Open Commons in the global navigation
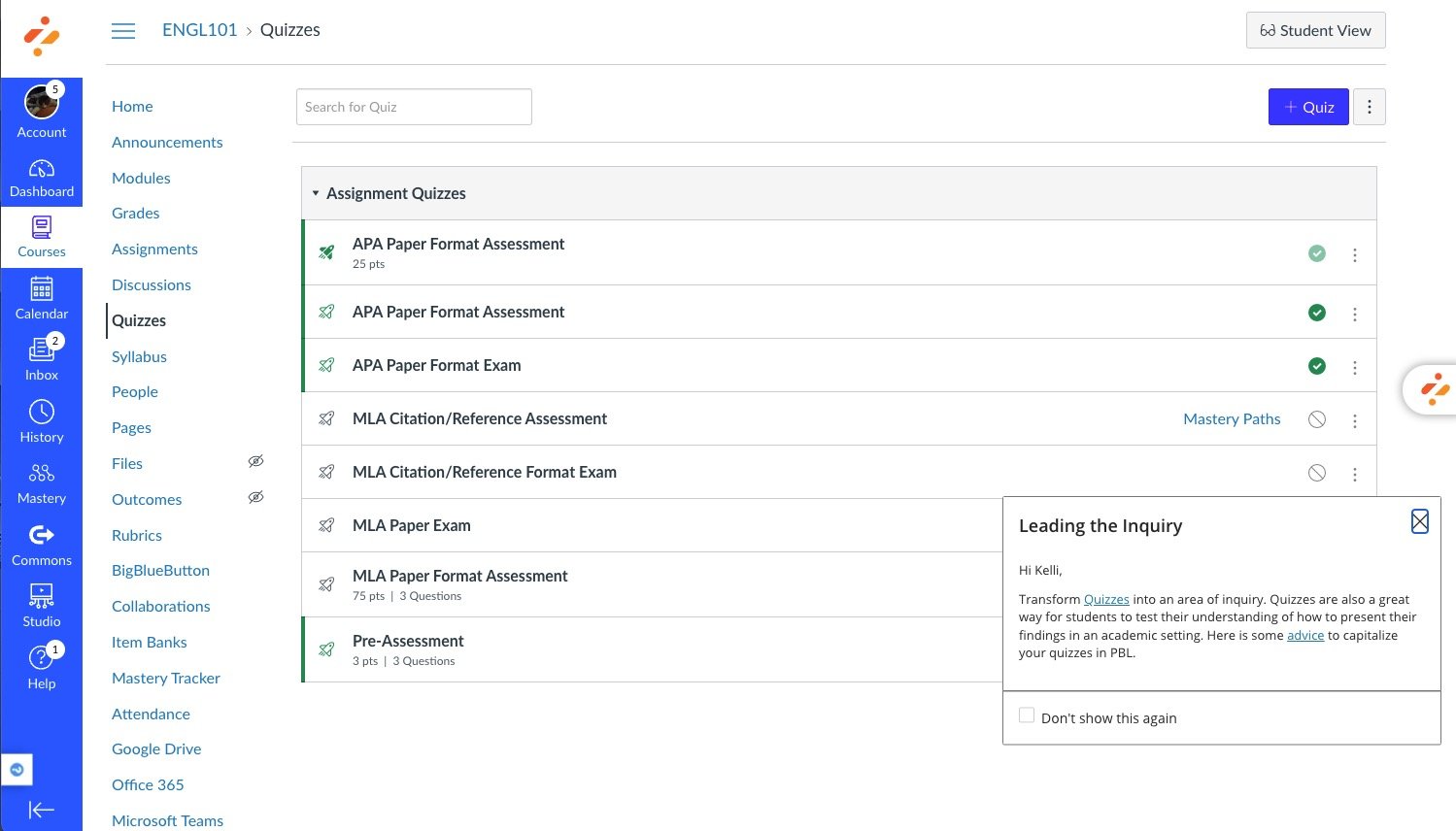 click(x=41, y=545)
